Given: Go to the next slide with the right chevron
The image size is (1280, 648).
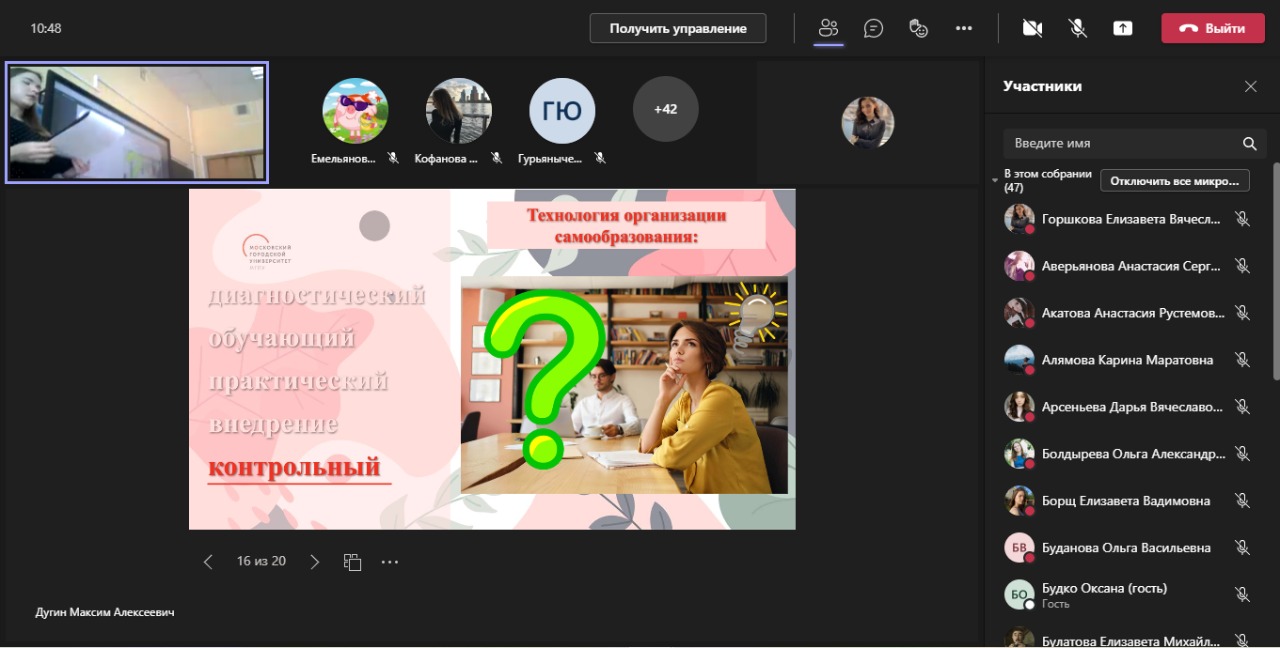Looking at the screenshot, I should coord(314,561).
